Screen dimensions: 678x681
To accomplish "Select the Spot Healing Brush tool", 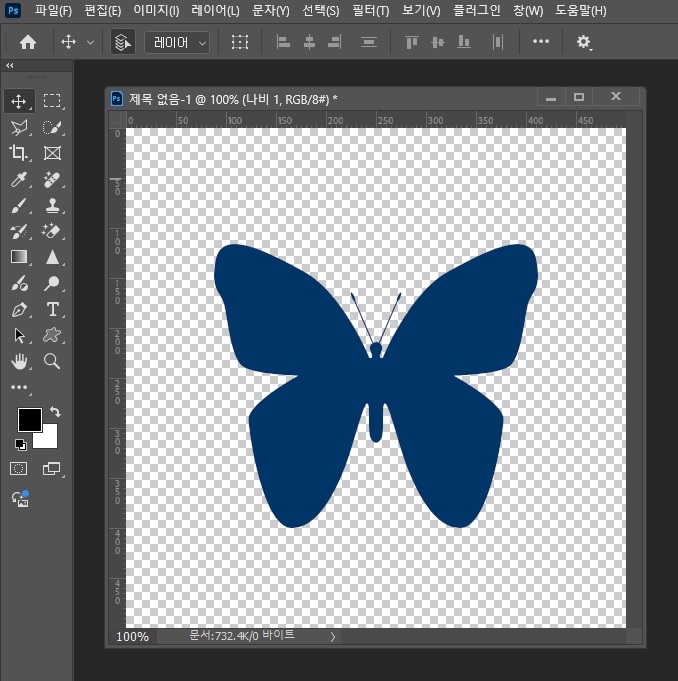I will pos(52,179).
